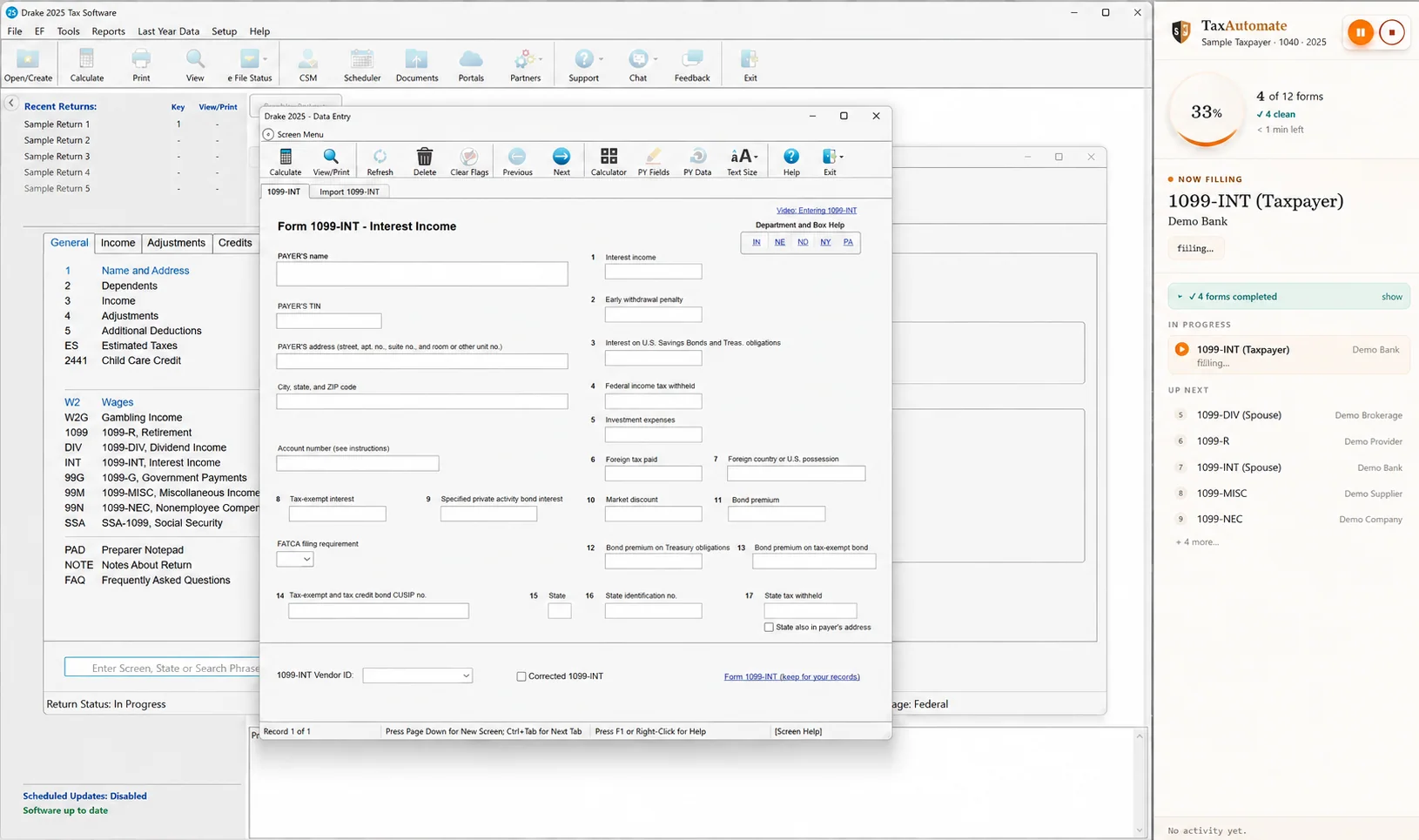Go to Next screen arrow
The width and height of the screenshot is (1419, 840).
coord(562,162)
